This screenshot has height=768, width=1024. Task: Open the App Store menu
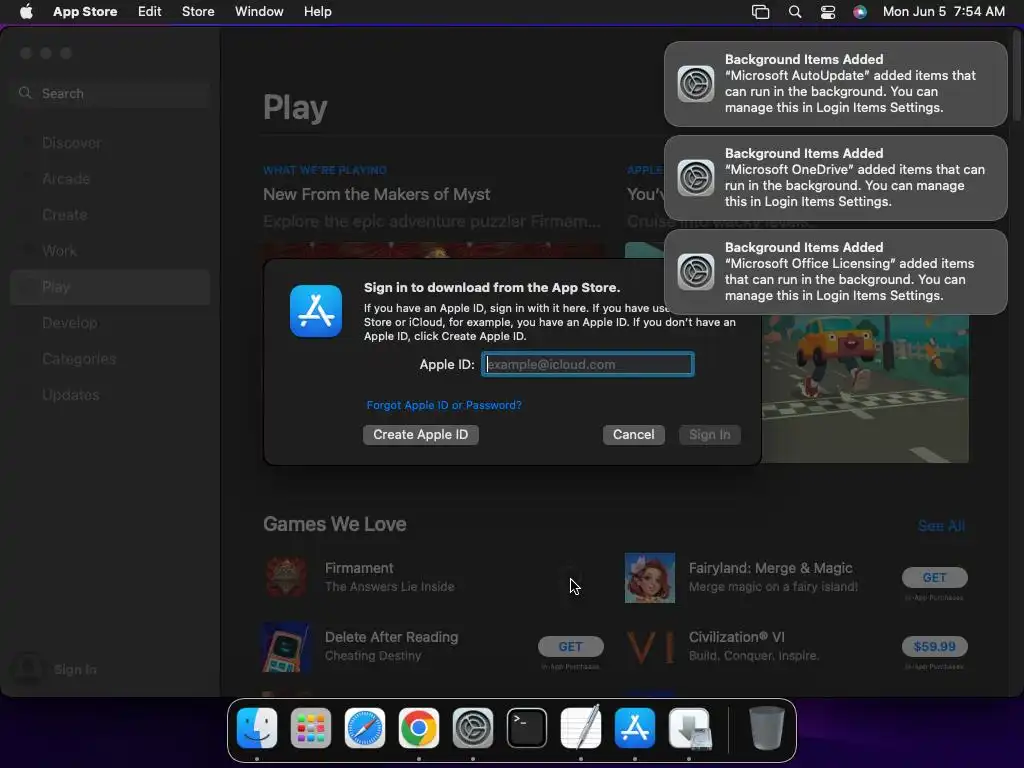85,11
